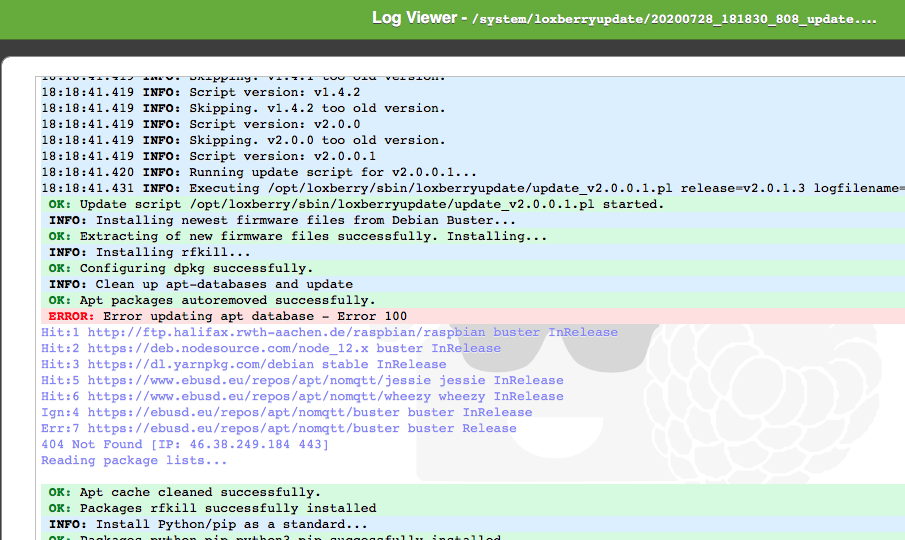Click the Hit:6 ebusd.eu wheezy line
This screenshot has height=540, width=905.
pos(302,396)
